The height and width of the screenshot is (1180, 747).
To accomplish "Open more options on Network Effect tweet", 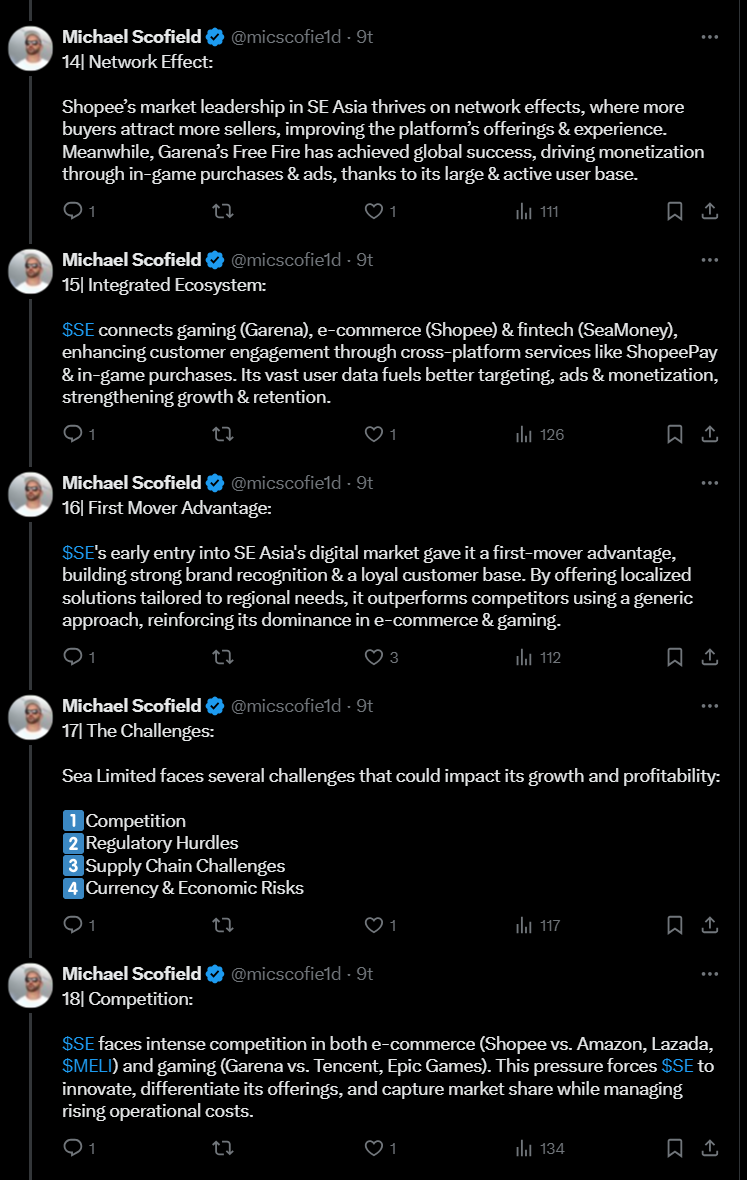I will (709, 37).
